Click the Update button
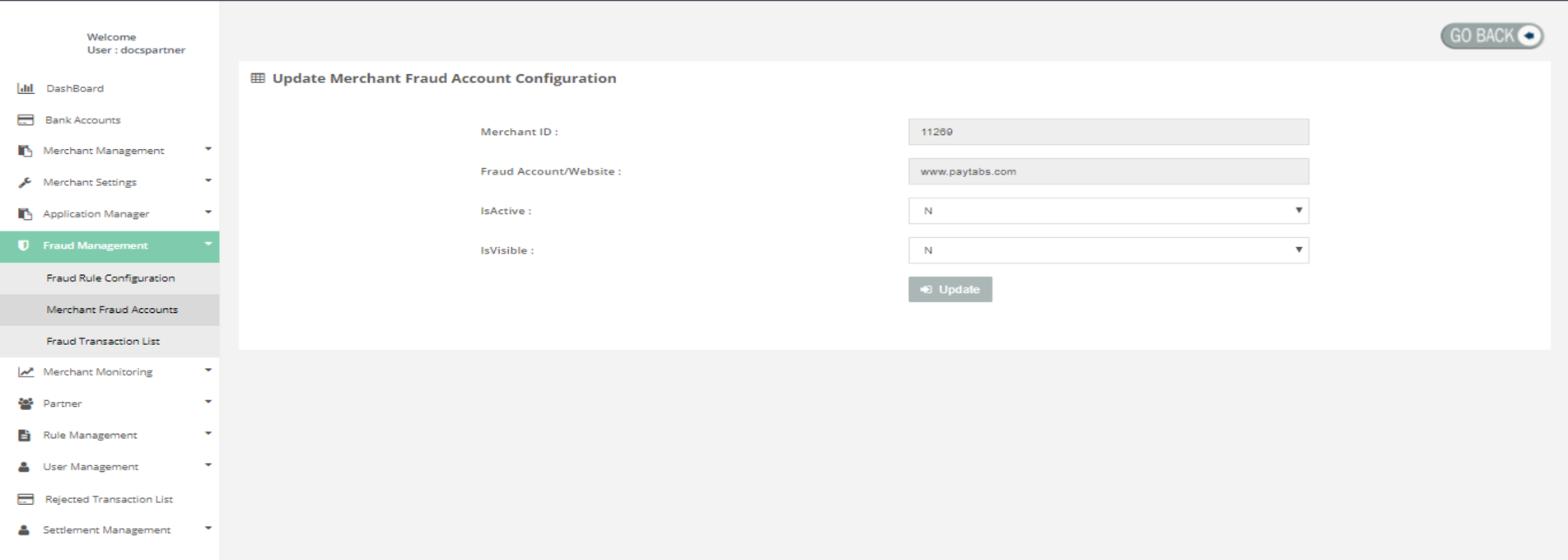 tap(950, 290)
